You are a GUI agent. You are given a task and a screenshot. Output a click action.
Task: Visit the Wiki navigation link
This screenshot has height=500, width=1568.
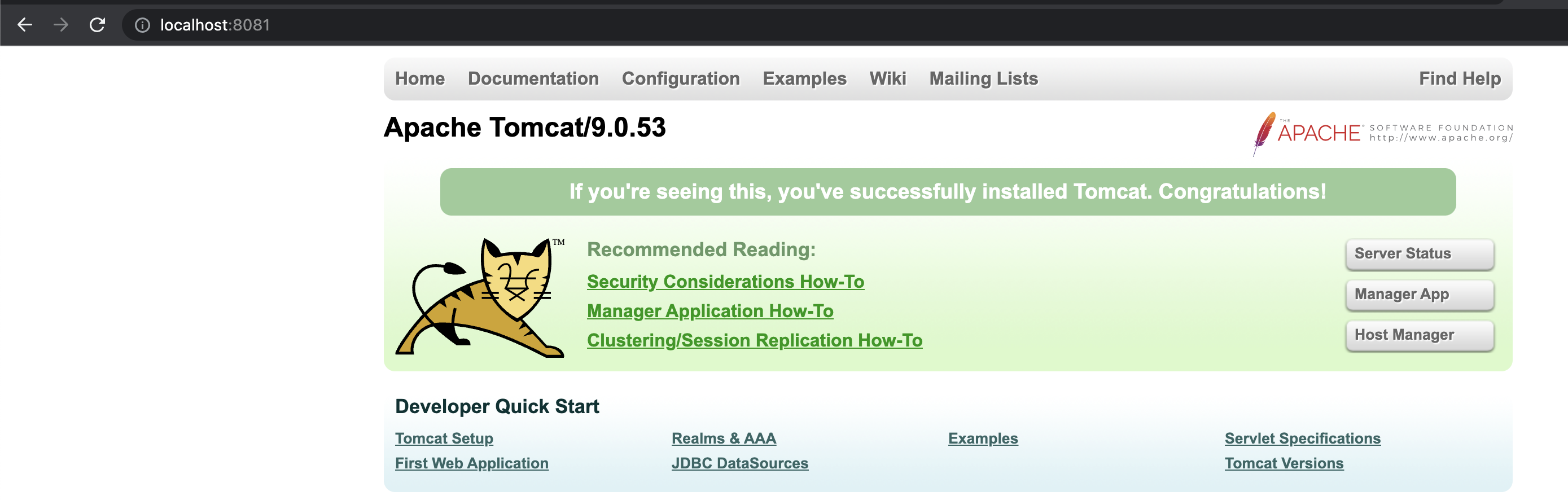(887, 78)
